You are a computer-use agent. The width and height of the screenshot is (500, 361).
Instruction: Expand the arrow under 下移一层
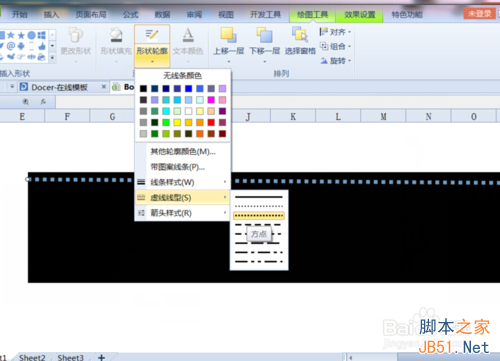pos(265,61)
